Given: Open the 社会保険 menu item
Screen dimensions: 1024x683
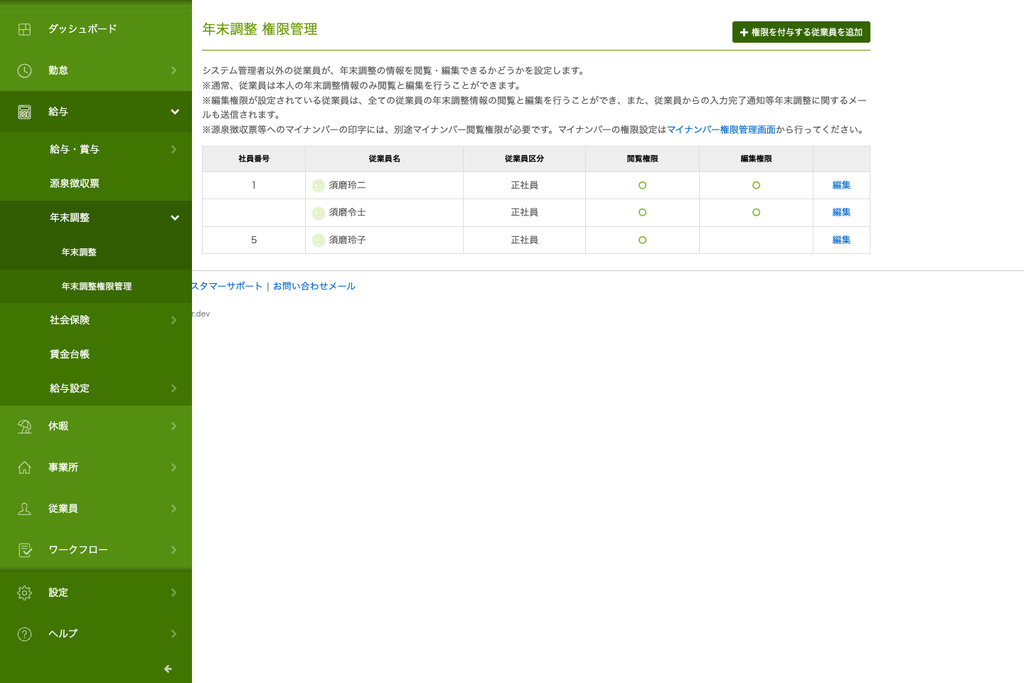Looking at the screenshot, I should 96,320.
